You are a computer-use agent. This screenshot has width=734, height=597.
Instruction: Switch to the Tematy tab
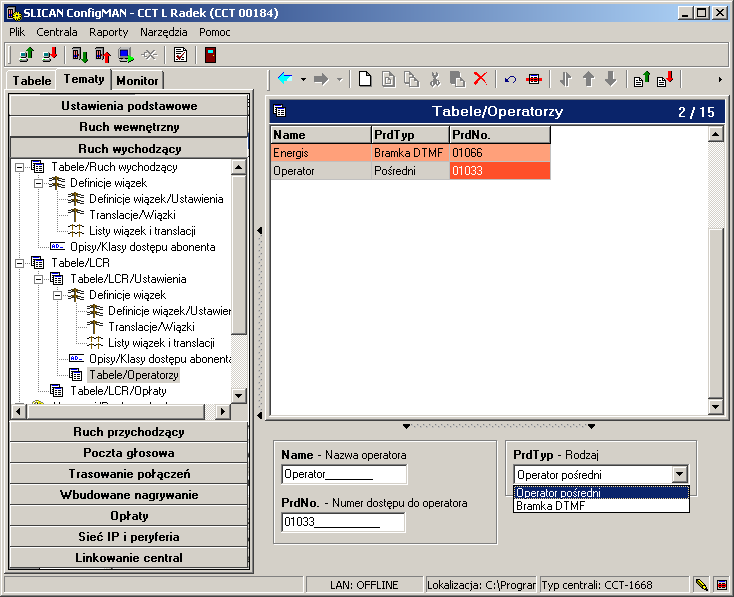click(84, 79)
